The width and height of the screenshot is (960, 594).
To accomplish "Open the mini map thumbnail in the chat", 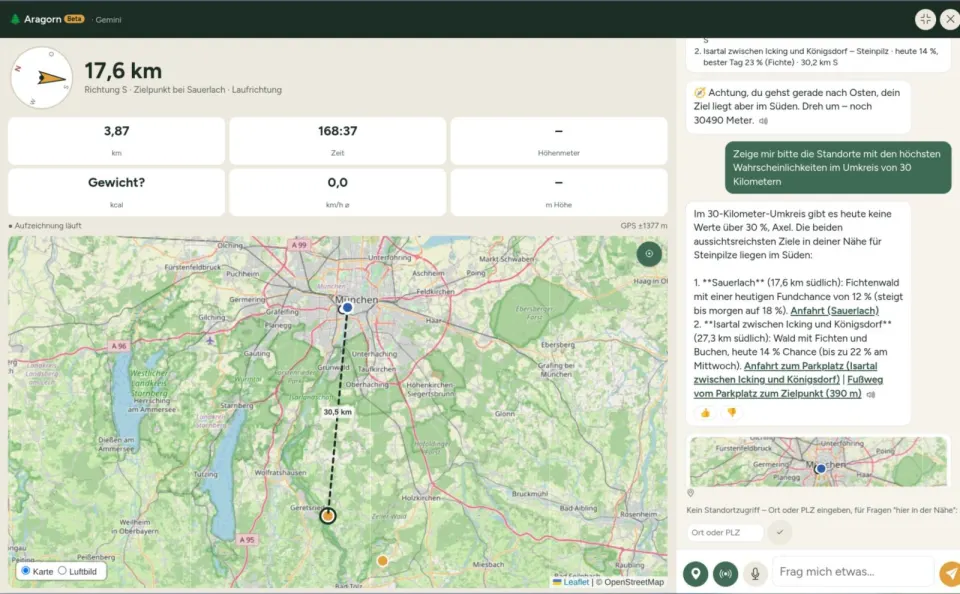I will [x=818, y=462].
